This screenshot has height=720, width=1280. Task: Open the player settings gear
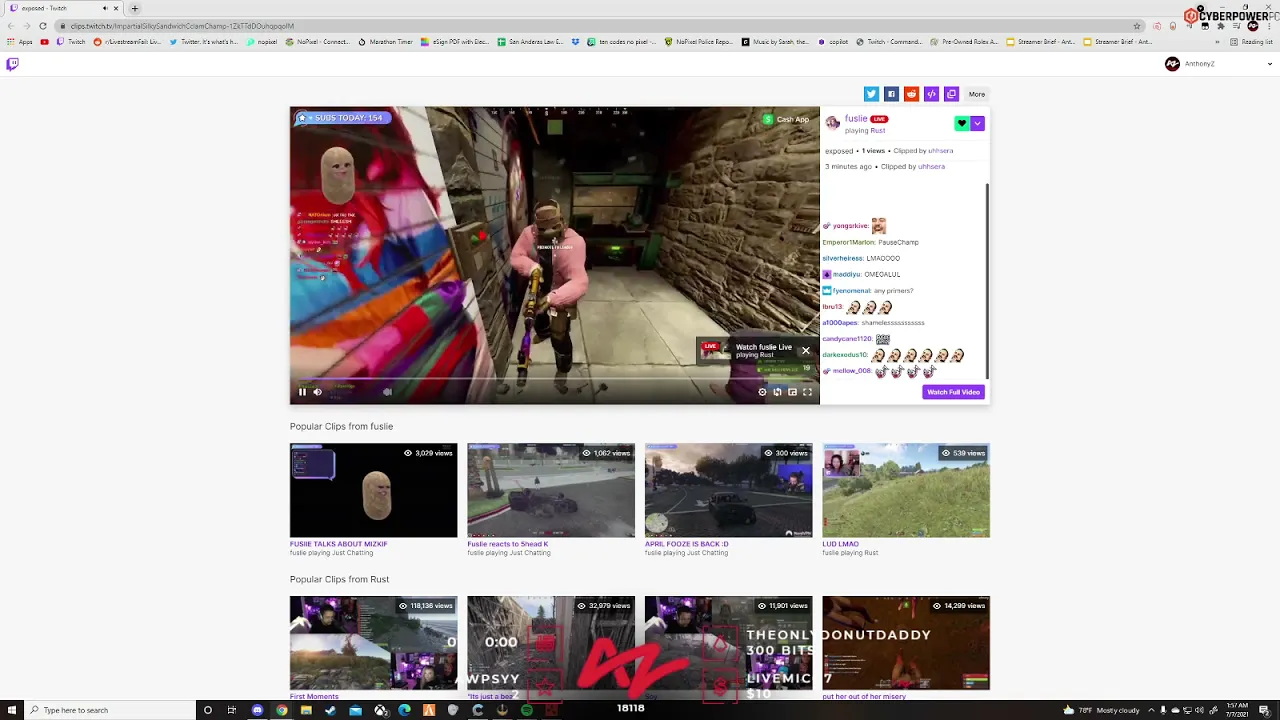[762, 392]
